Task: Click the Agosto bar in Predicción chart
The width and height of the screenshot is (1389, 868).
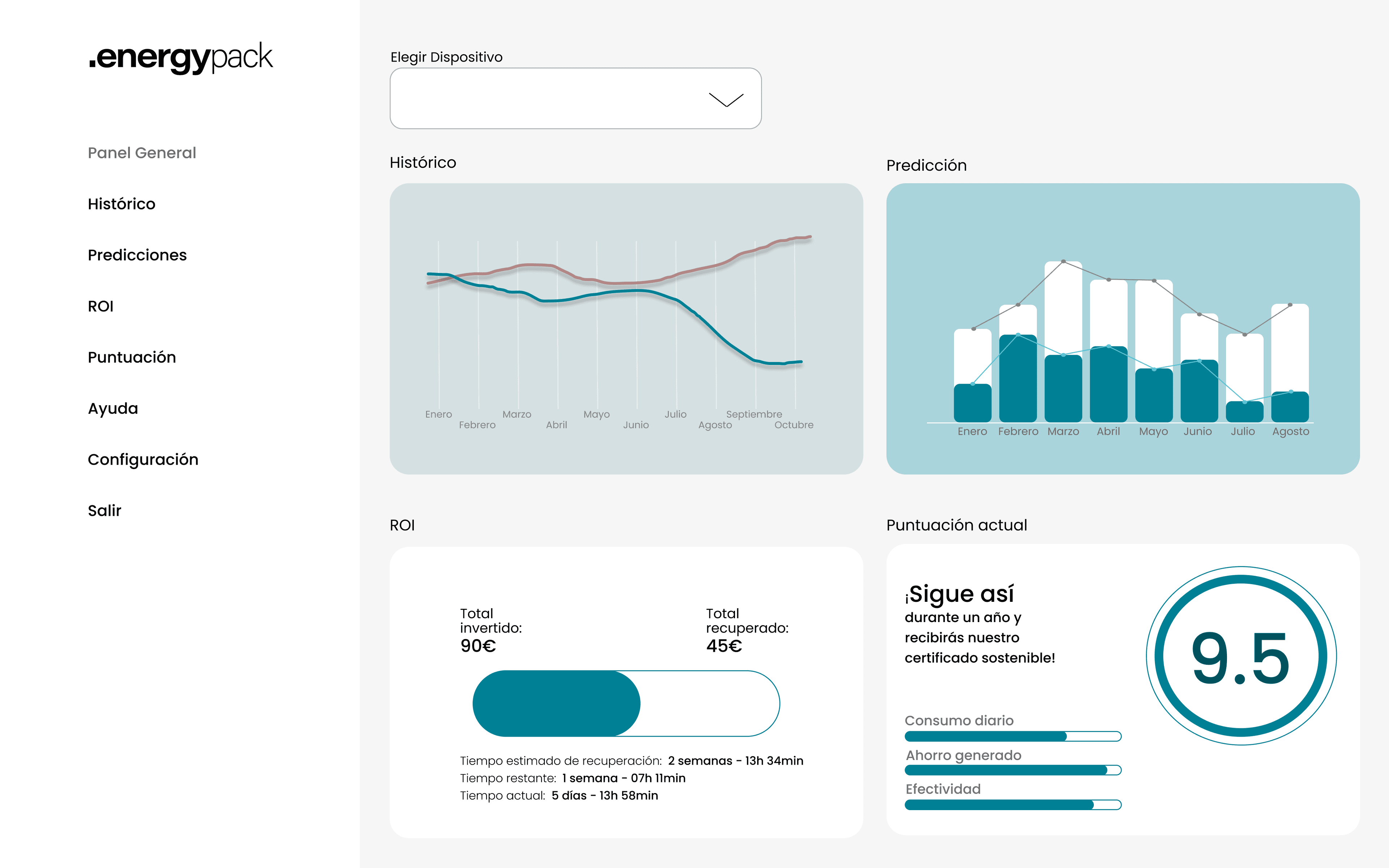Action: (x=1290, y=363)
